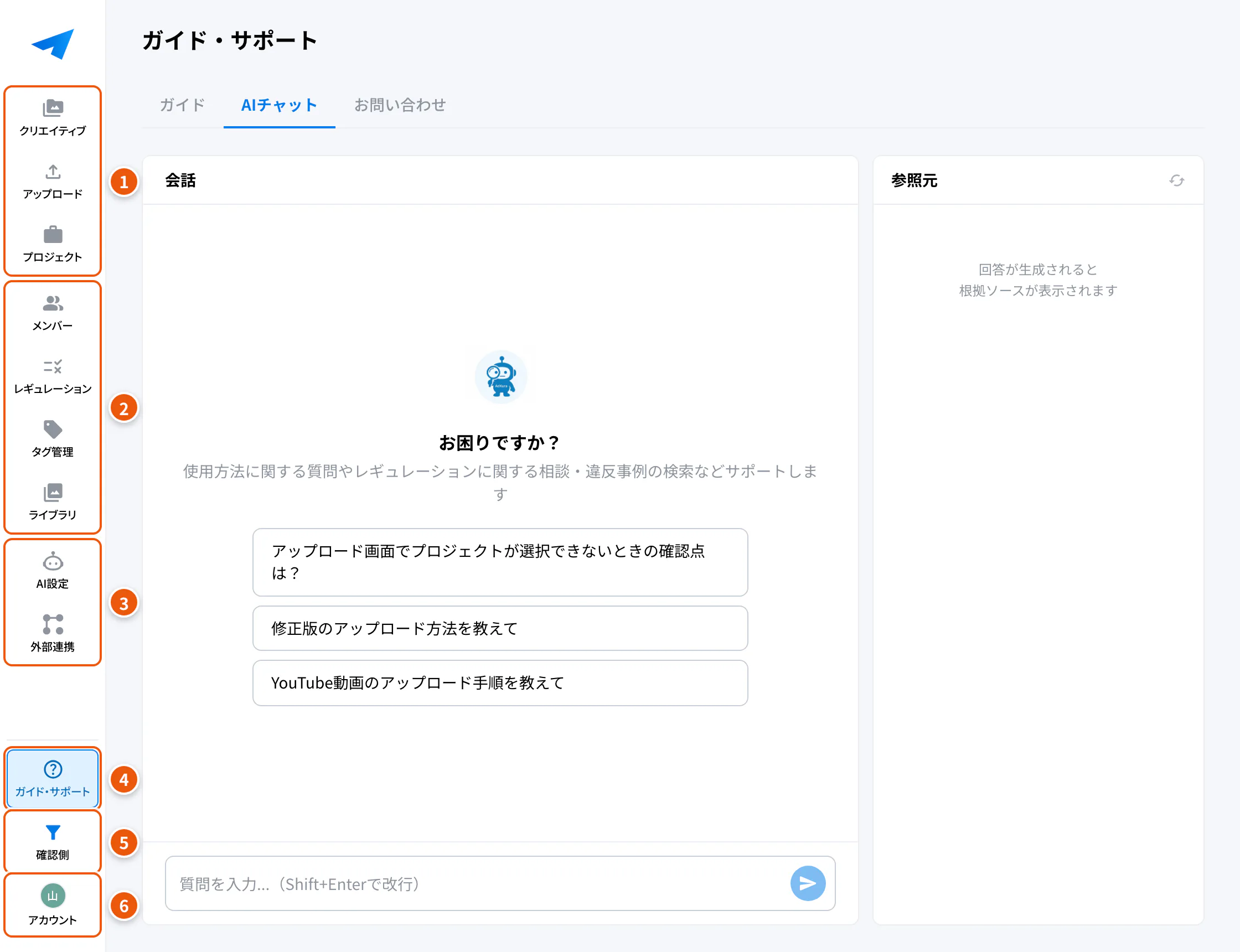1240x952 pixels.
Task: Select the AIチャット tab
Action: pyautogui.click(x=280, y=105)
